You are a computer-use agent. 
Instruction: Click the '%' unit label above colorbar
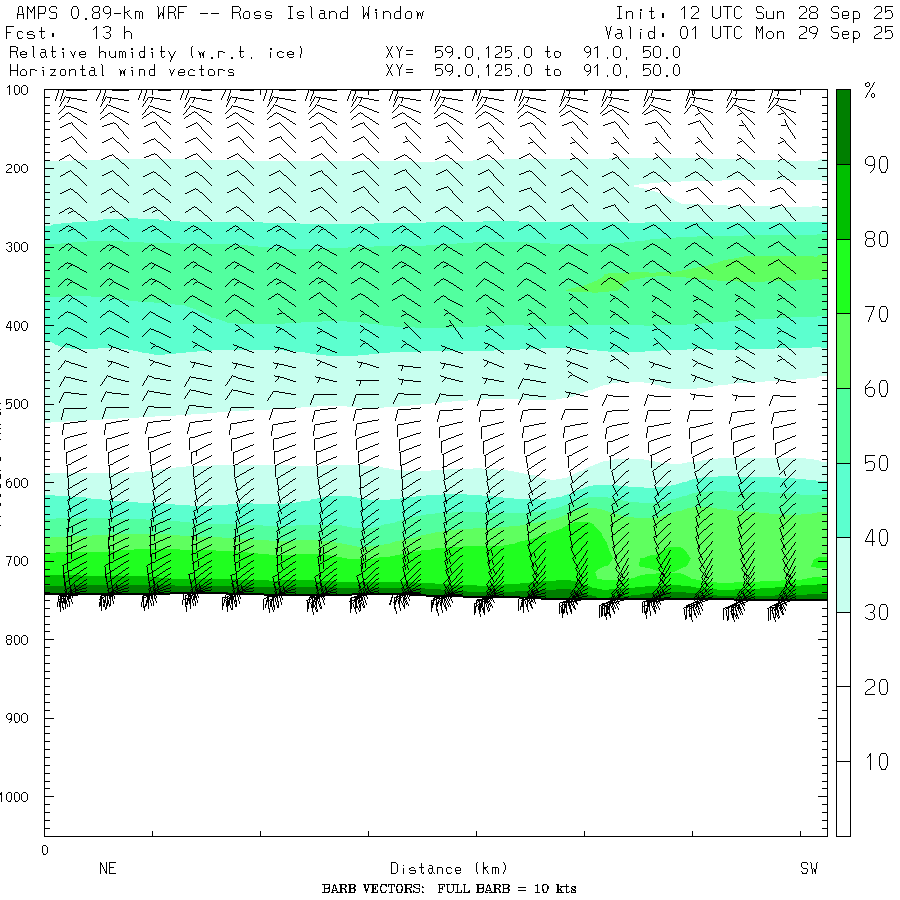click(x=870, y=91)
